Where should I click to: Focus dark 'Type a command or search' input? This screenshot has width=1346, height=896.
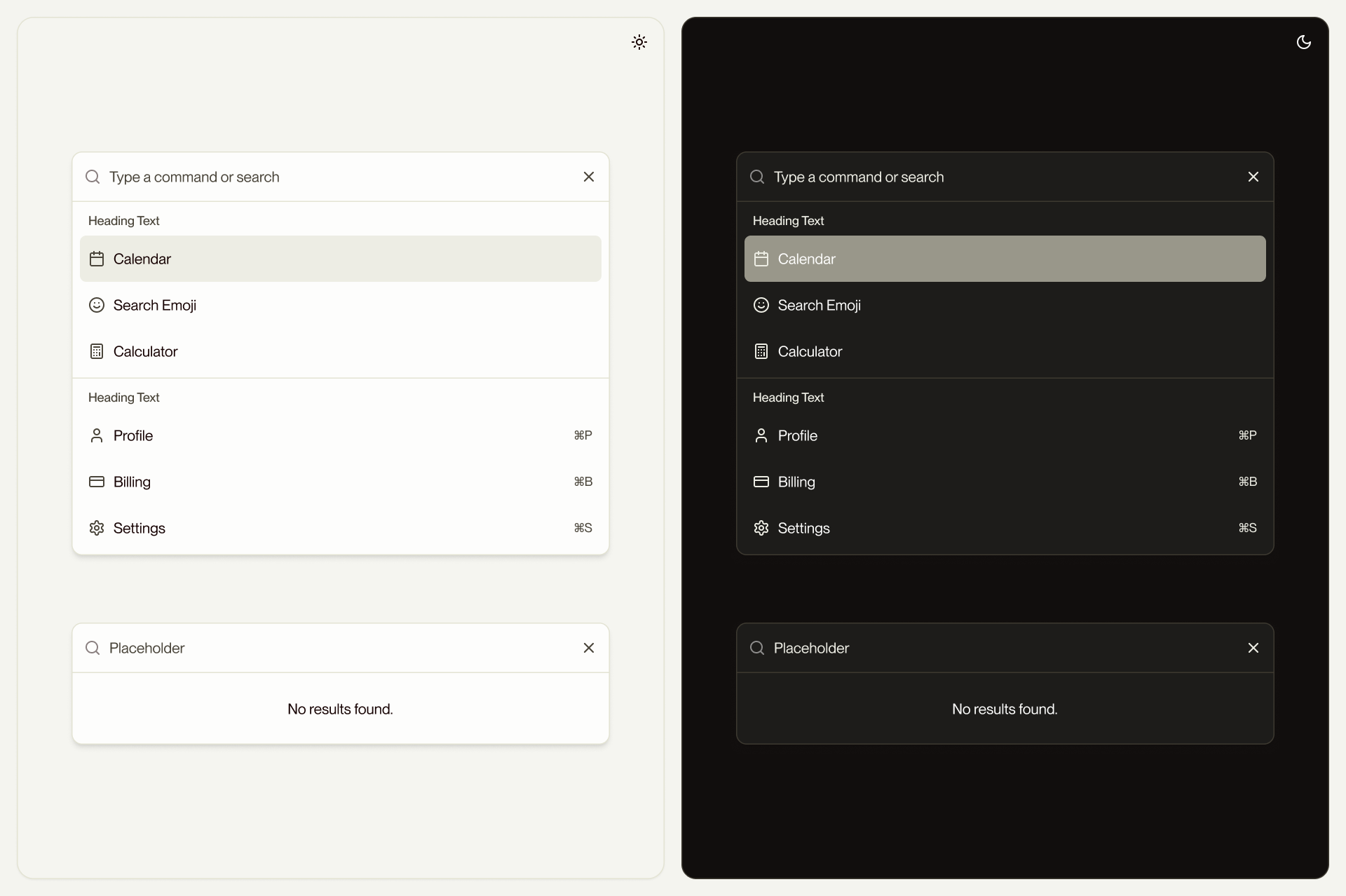pos(1005,177)
